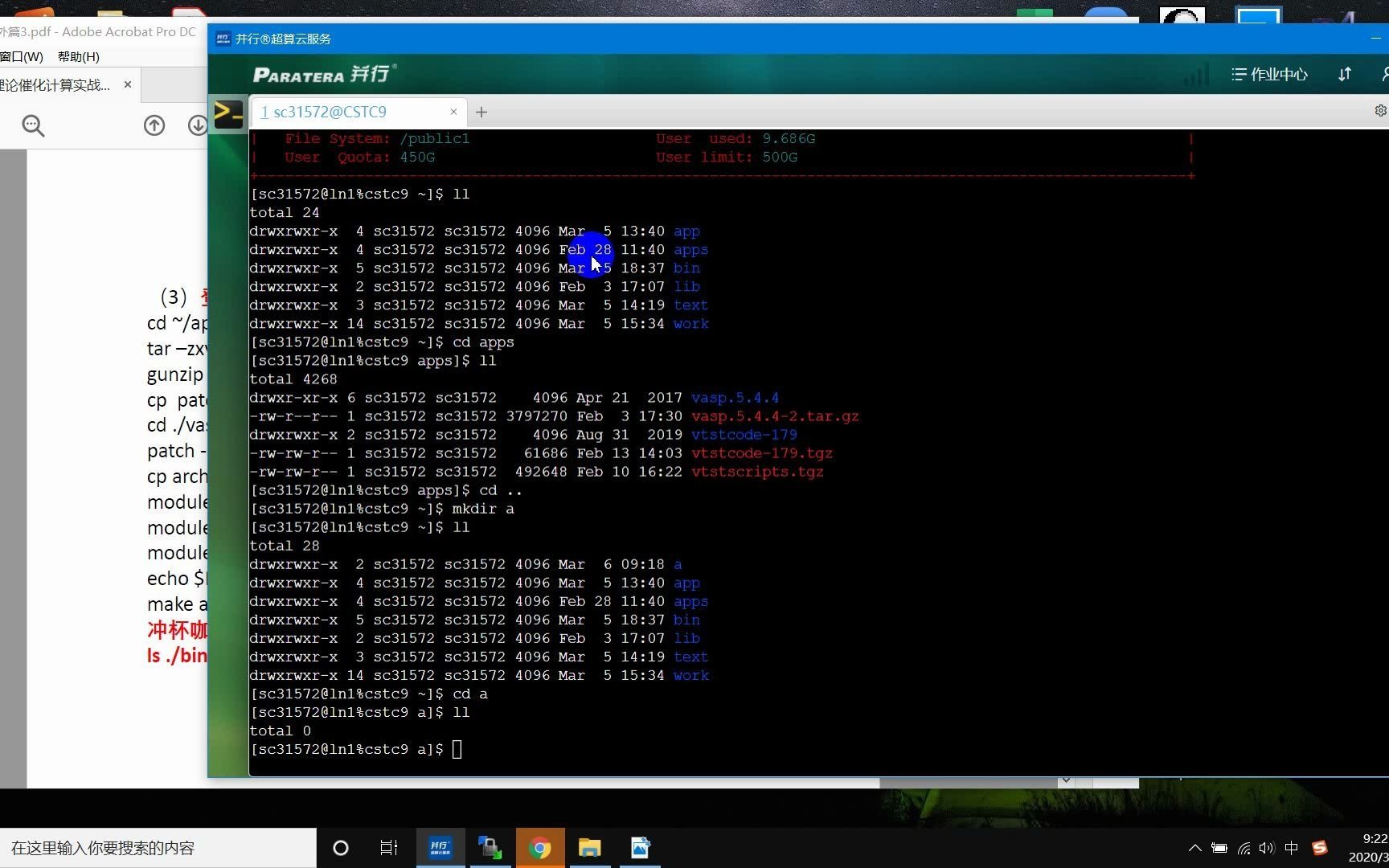Screen dimensions: 1389x868
Task: Click the 'cd apps' command text
Action: (x=483, y=342)
